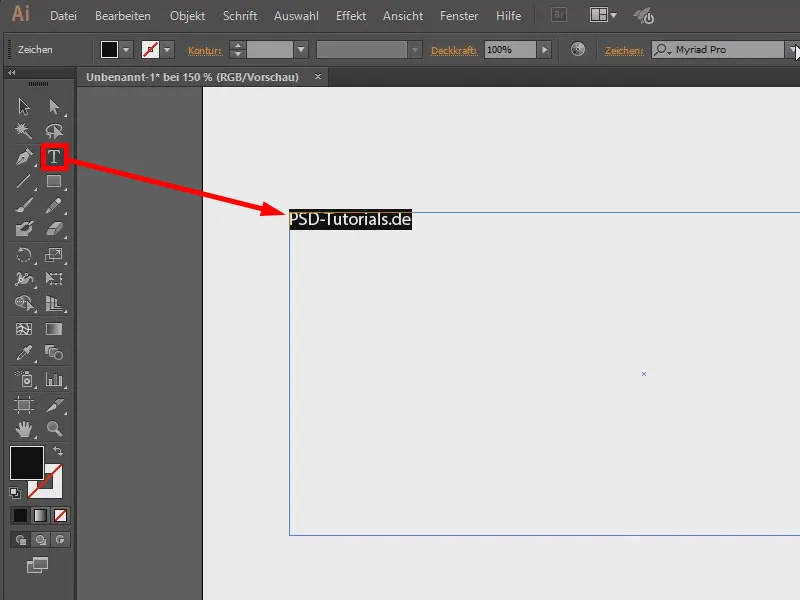
Task: Select the Free Transform tool
Action: coord(54,279)
